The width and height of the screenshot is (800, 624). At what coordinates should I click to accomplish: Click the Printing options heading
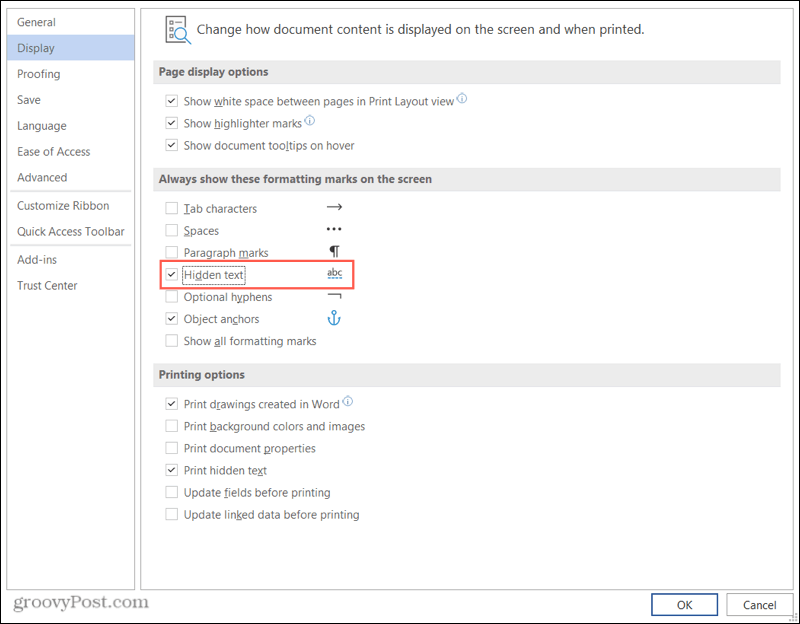coord(202,375)
